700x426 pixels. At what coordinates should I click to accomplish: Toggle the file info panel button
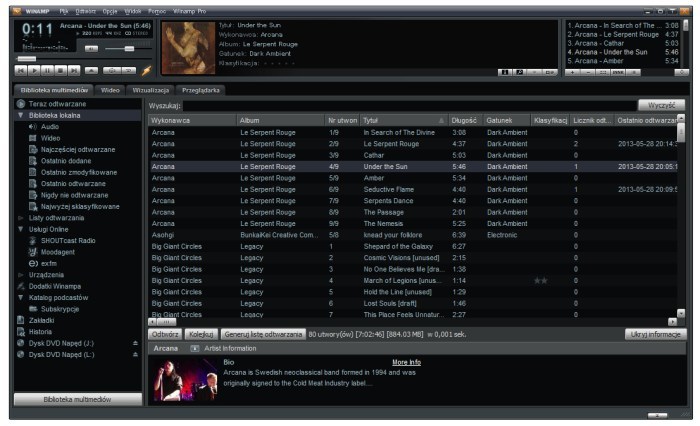pos(505,72)
